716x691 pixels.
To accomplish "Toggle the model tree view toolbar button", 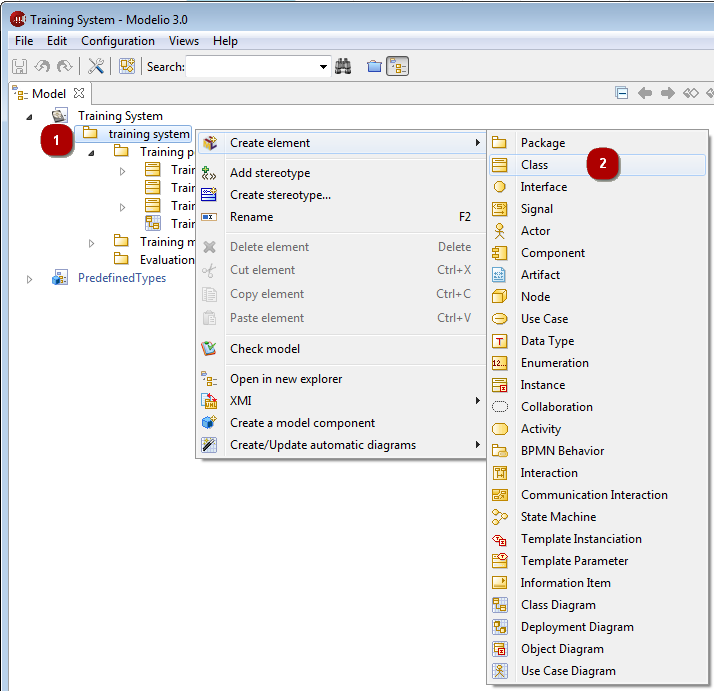I will coord(398,67).
